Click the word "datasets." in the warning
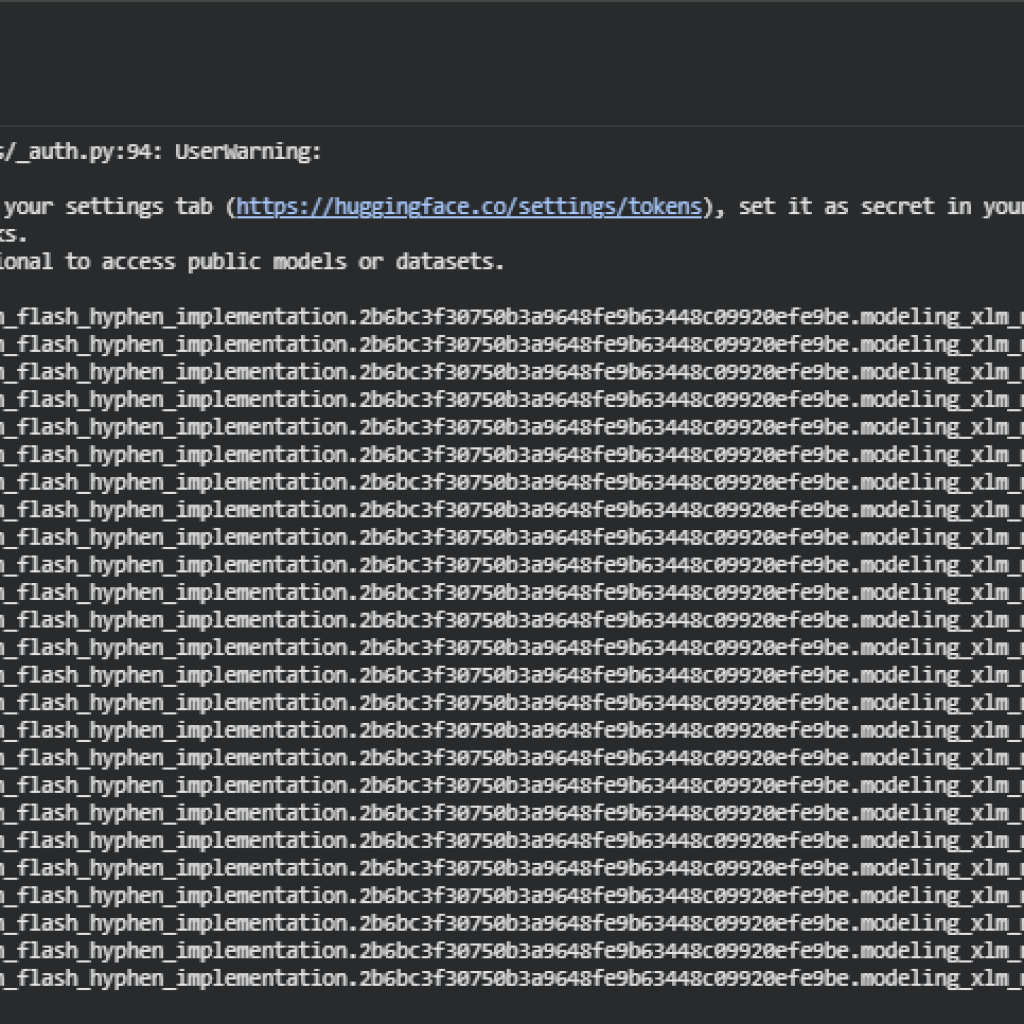 (450, 262)
